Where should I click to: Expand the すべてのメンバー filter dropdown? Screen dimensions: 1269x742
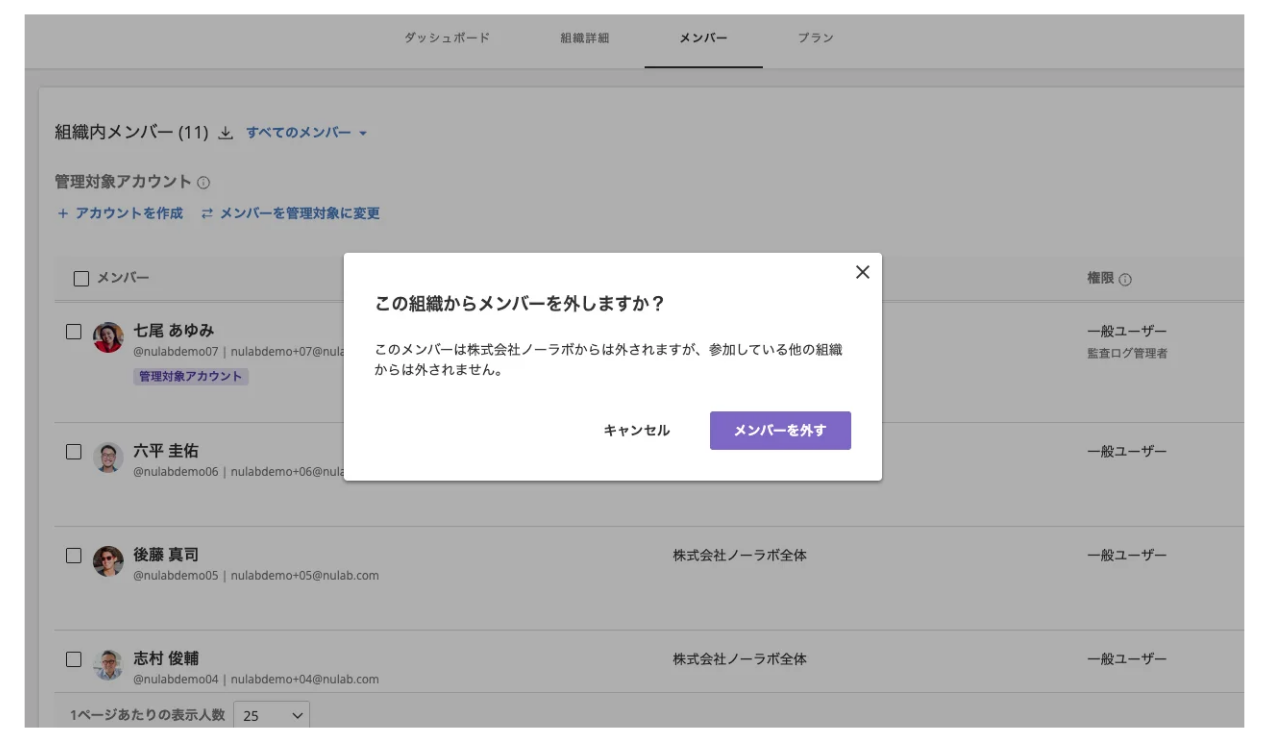click(x=307, y=133)
